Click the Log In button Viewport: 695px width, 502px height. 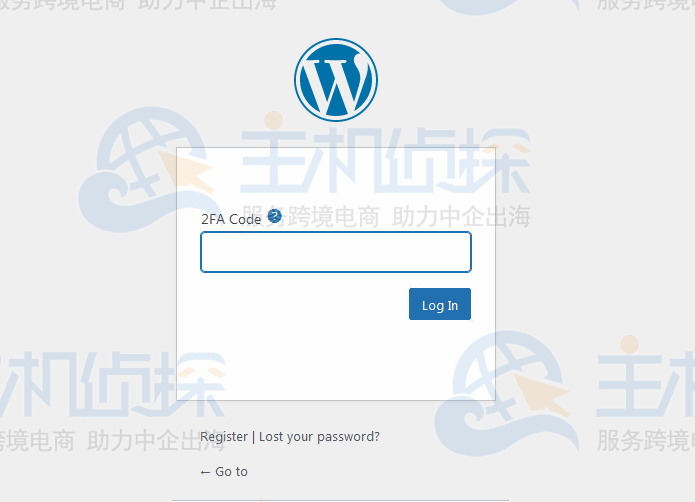click(440, 304)
